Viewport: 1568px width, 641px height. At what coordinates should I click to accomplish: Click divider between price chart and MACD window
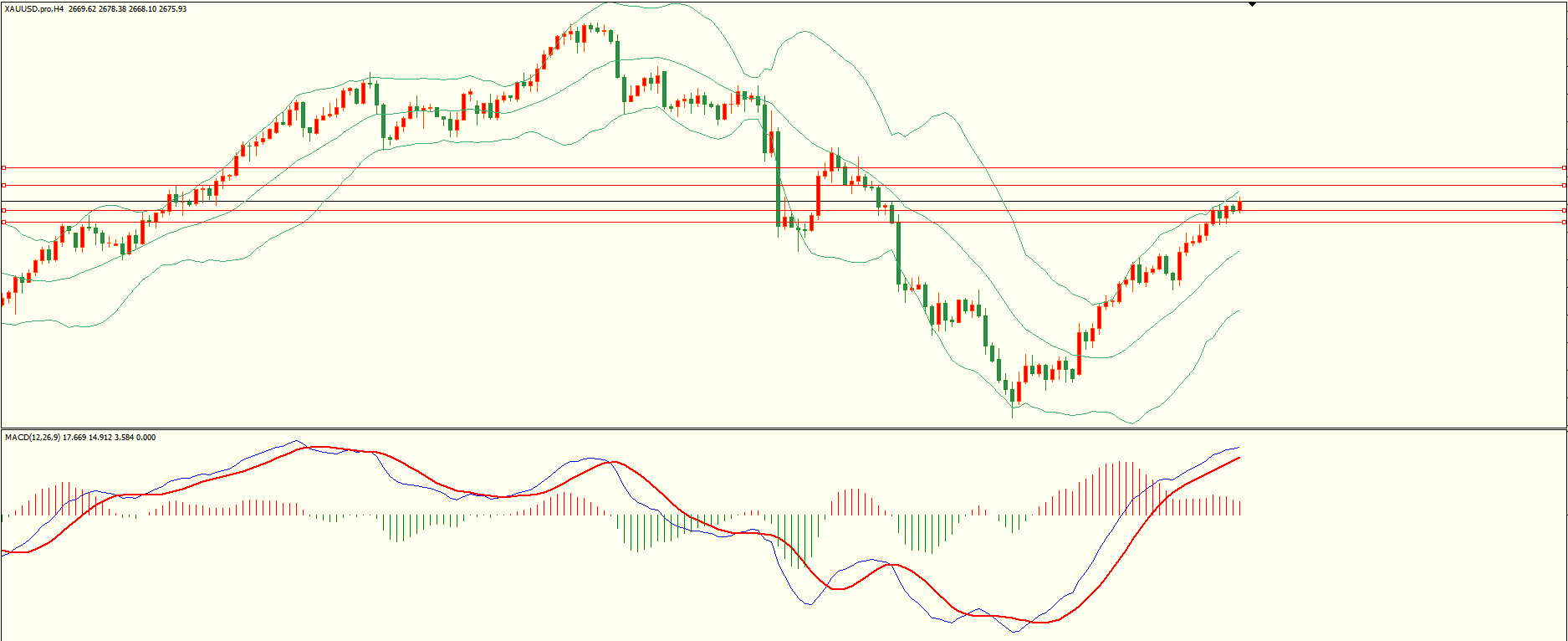(x=784, y=429)
